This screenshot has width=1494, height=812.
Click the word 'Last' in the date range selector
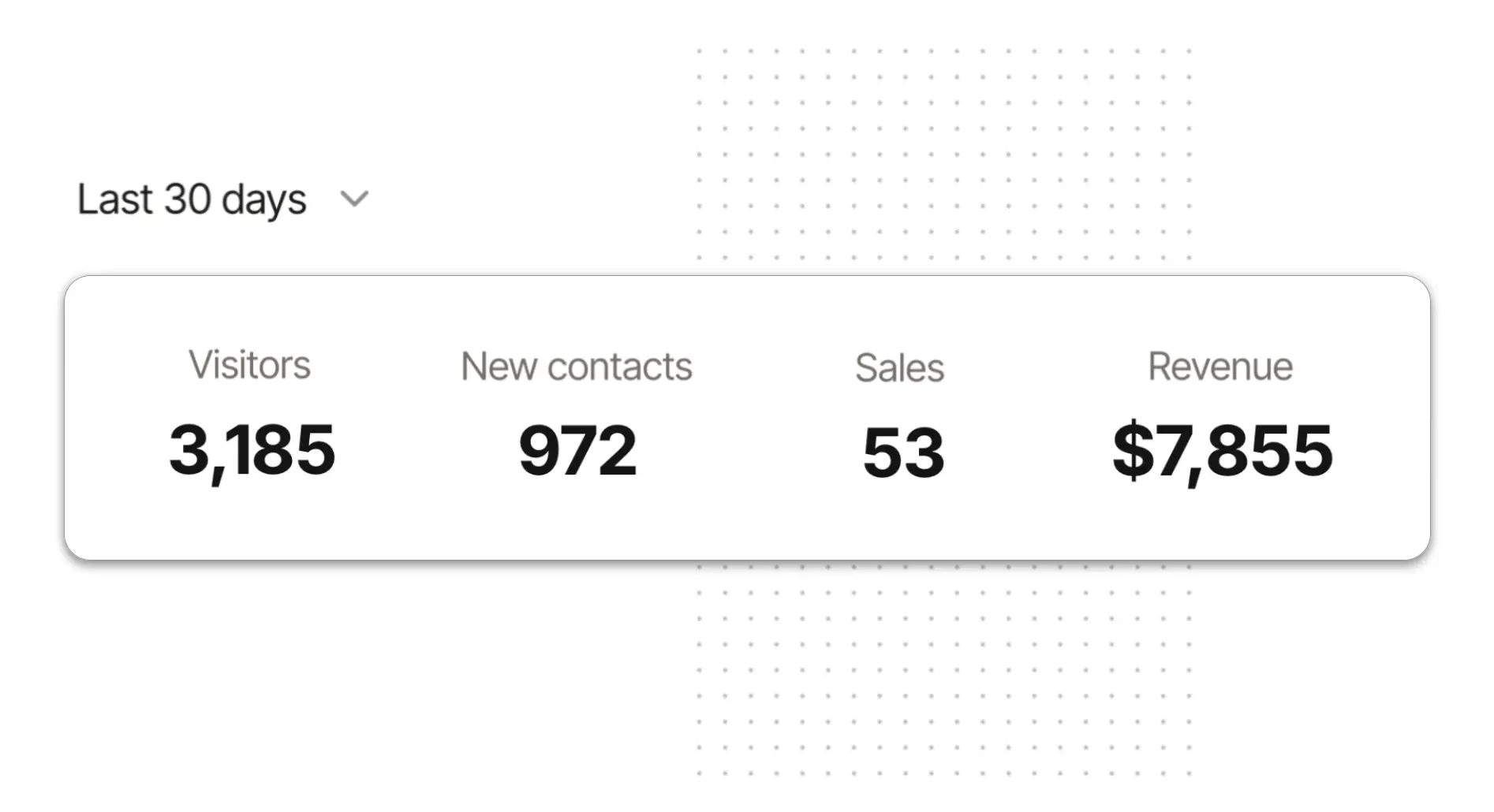(x=115, y=199)
